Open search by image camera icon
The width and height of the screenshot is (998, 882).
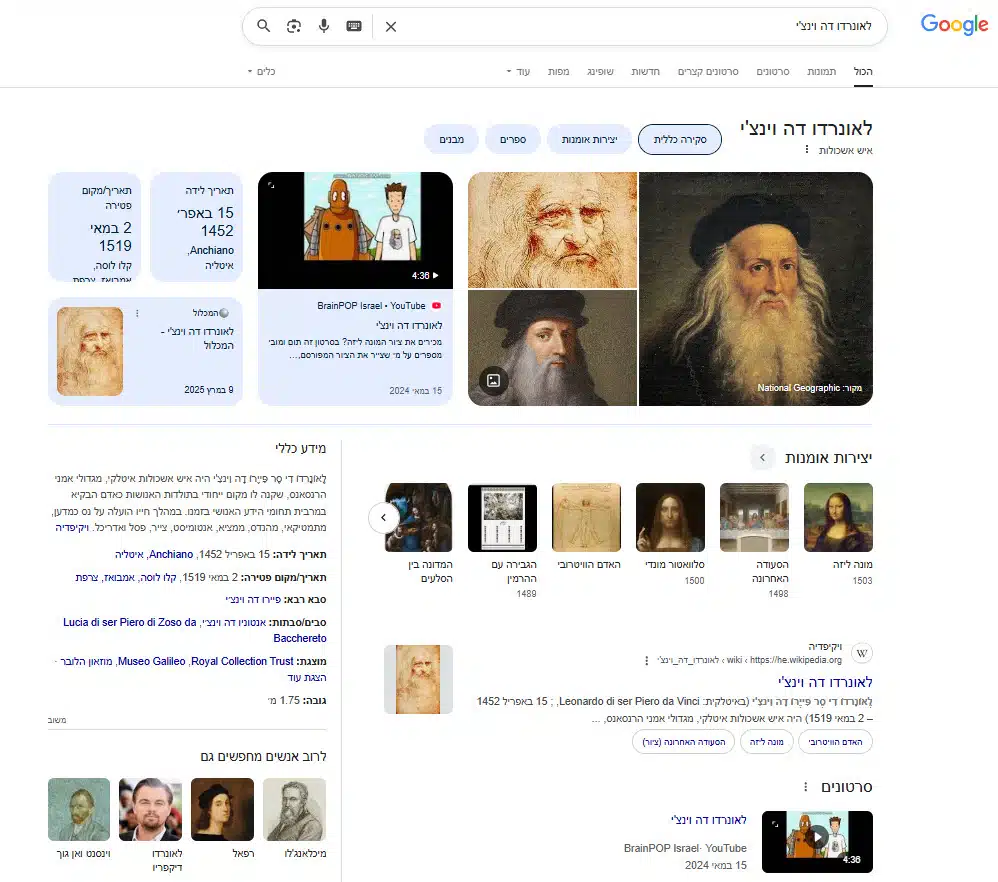pyautogui.click(x=293, y=26)
